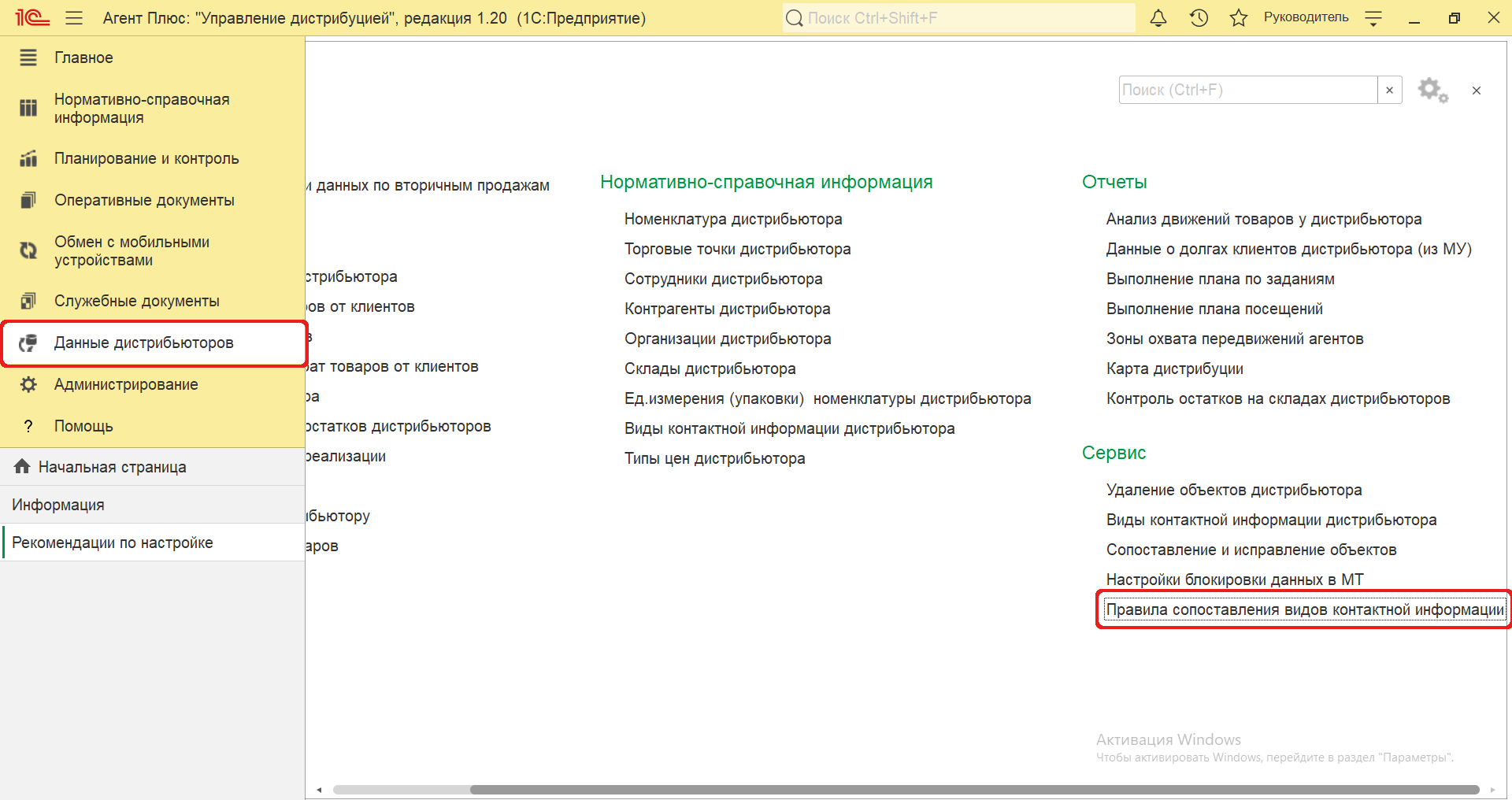Open Типы цен дистрибьютора
The height and width of the screenshot is (800, 1512).
(x=714, y=458)
